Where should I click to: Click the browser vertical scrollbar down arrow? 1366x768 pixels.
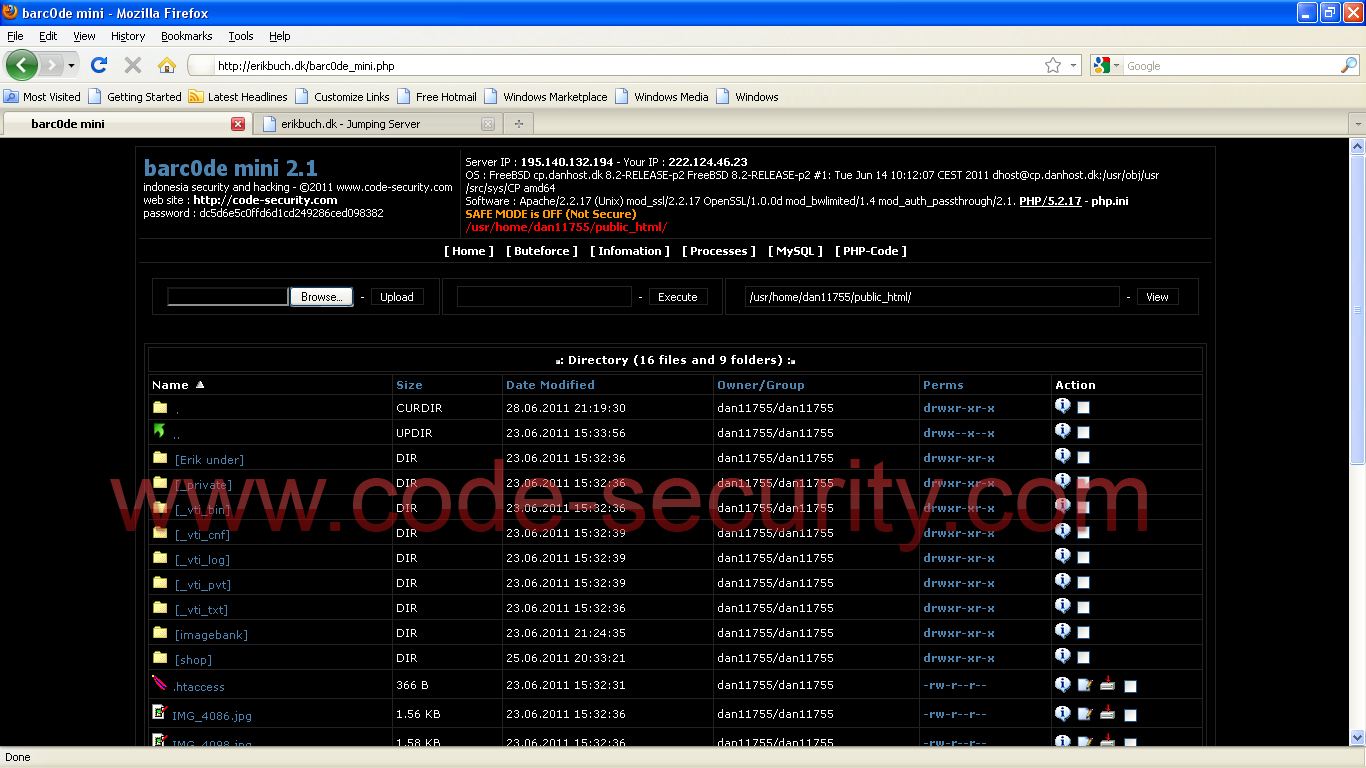(1357, 738)
